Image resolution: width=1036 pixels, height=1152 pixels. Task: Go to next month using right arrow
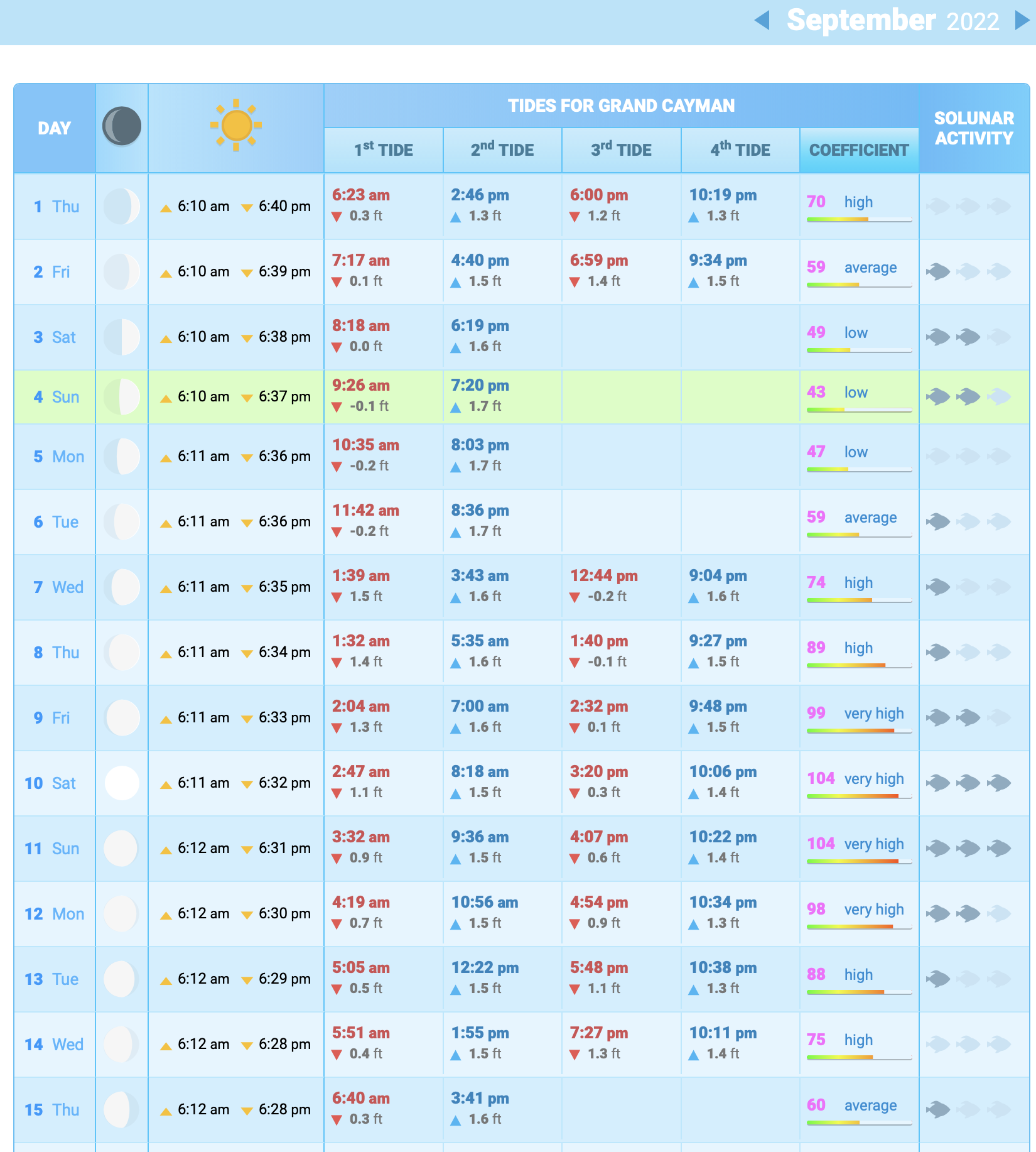(x=1022, y=20)
